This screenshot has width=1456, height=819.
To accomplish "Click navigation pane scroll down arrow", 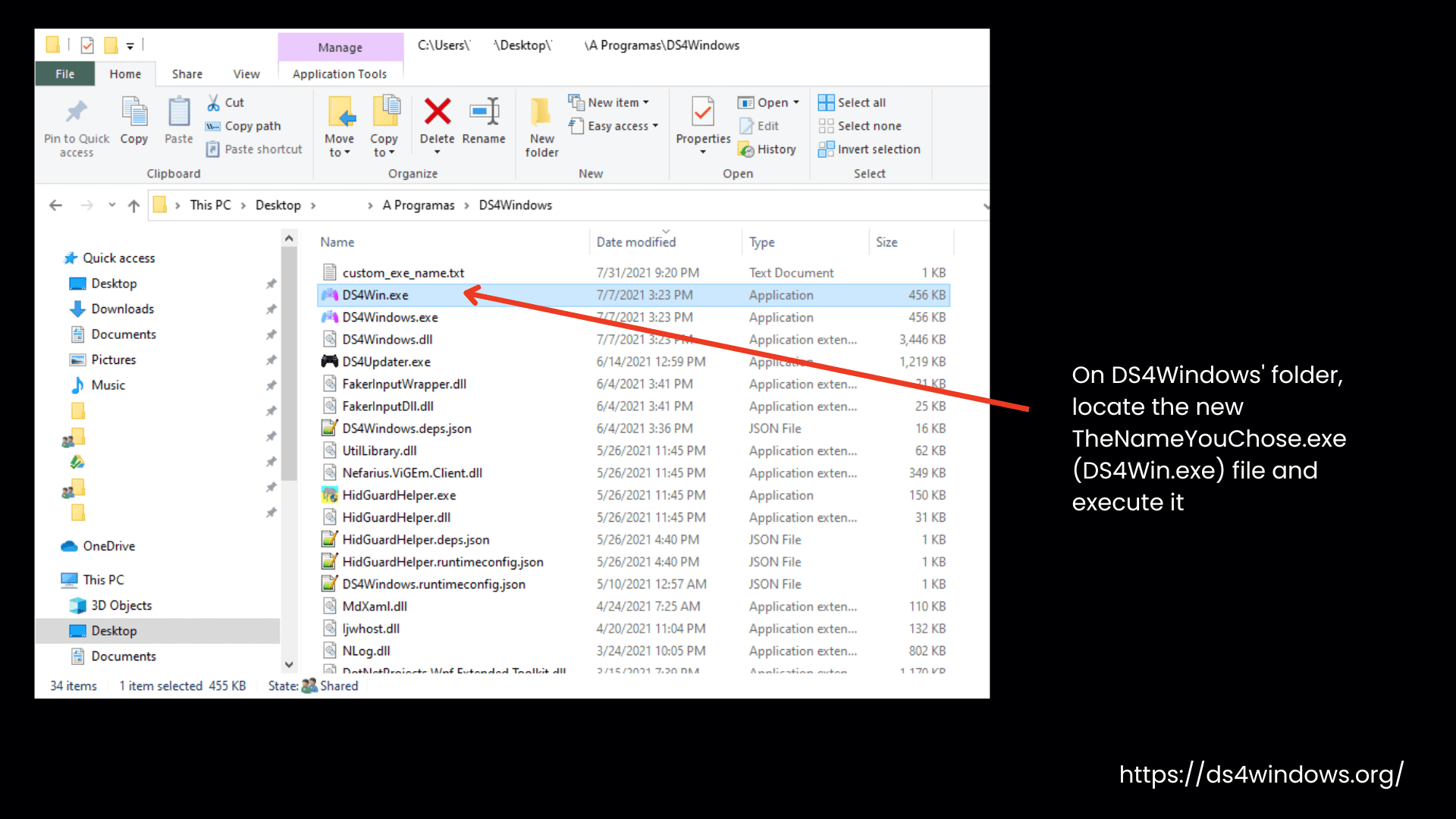I will coord(288,665).
